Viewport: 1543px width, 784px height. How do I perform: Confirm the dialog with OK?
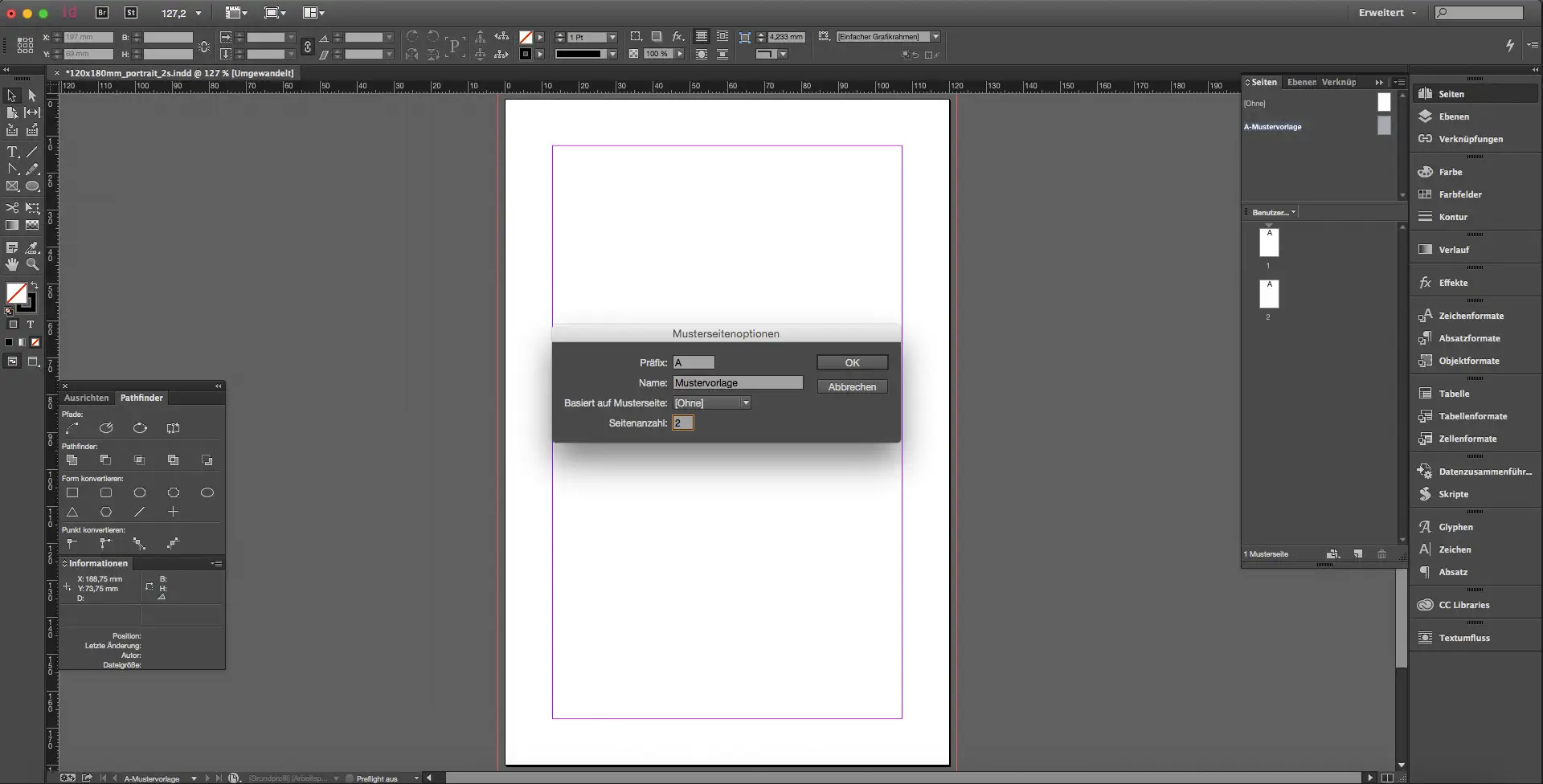coord(852,363)
